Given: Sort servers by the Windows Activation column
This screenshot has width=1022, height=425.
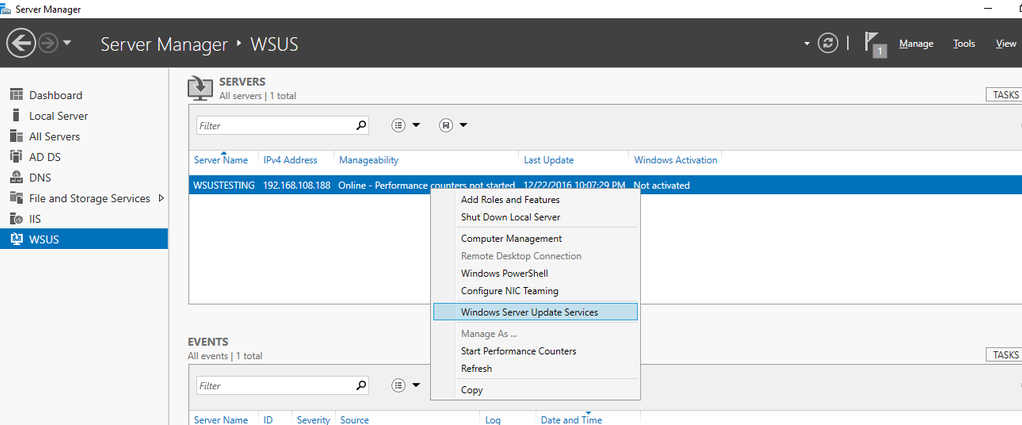Looking at the screenshot, I should coord(675,160).
